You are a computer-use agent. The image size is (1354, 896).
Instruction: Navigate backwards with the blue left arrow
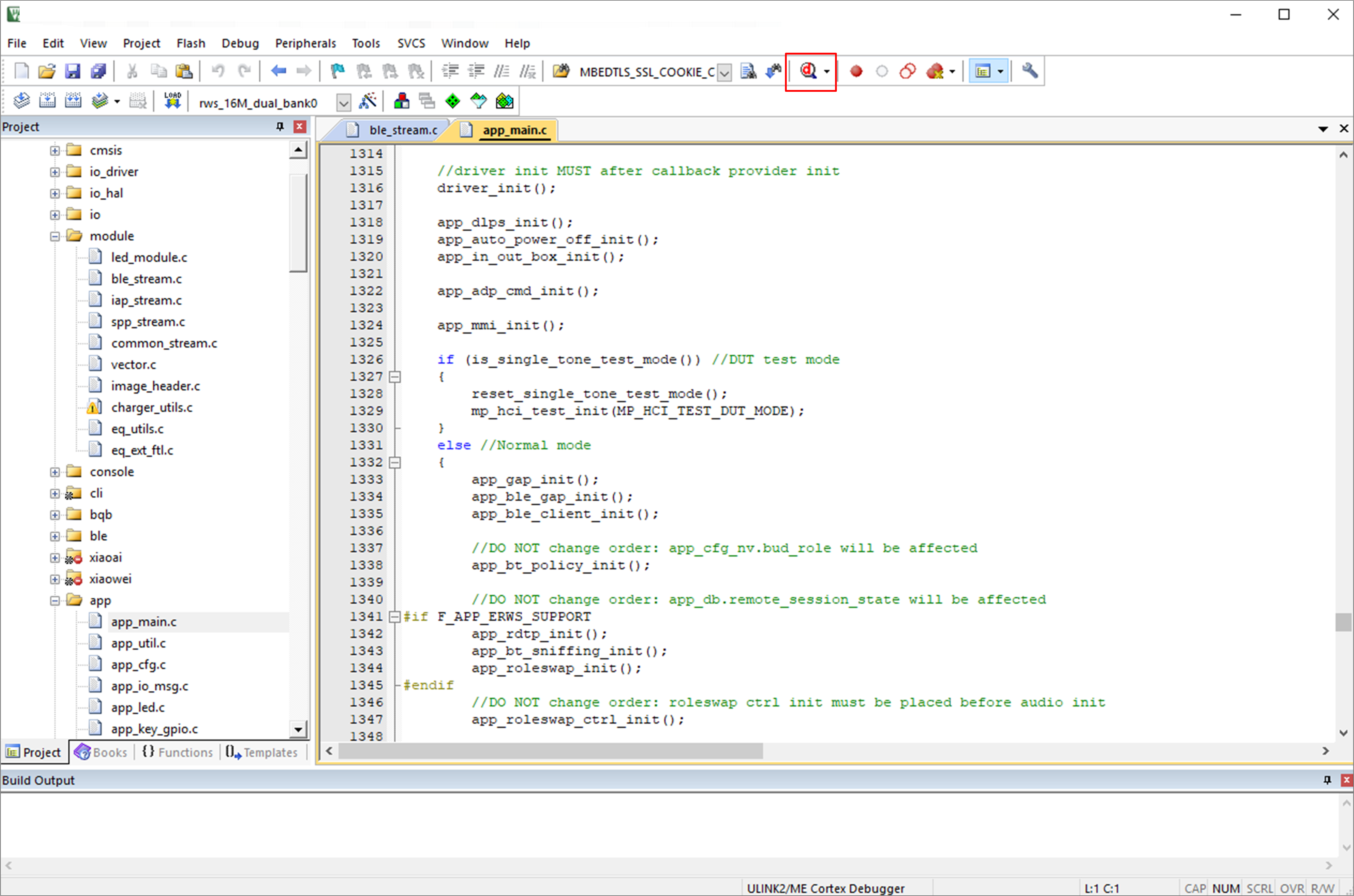(278, 71)
